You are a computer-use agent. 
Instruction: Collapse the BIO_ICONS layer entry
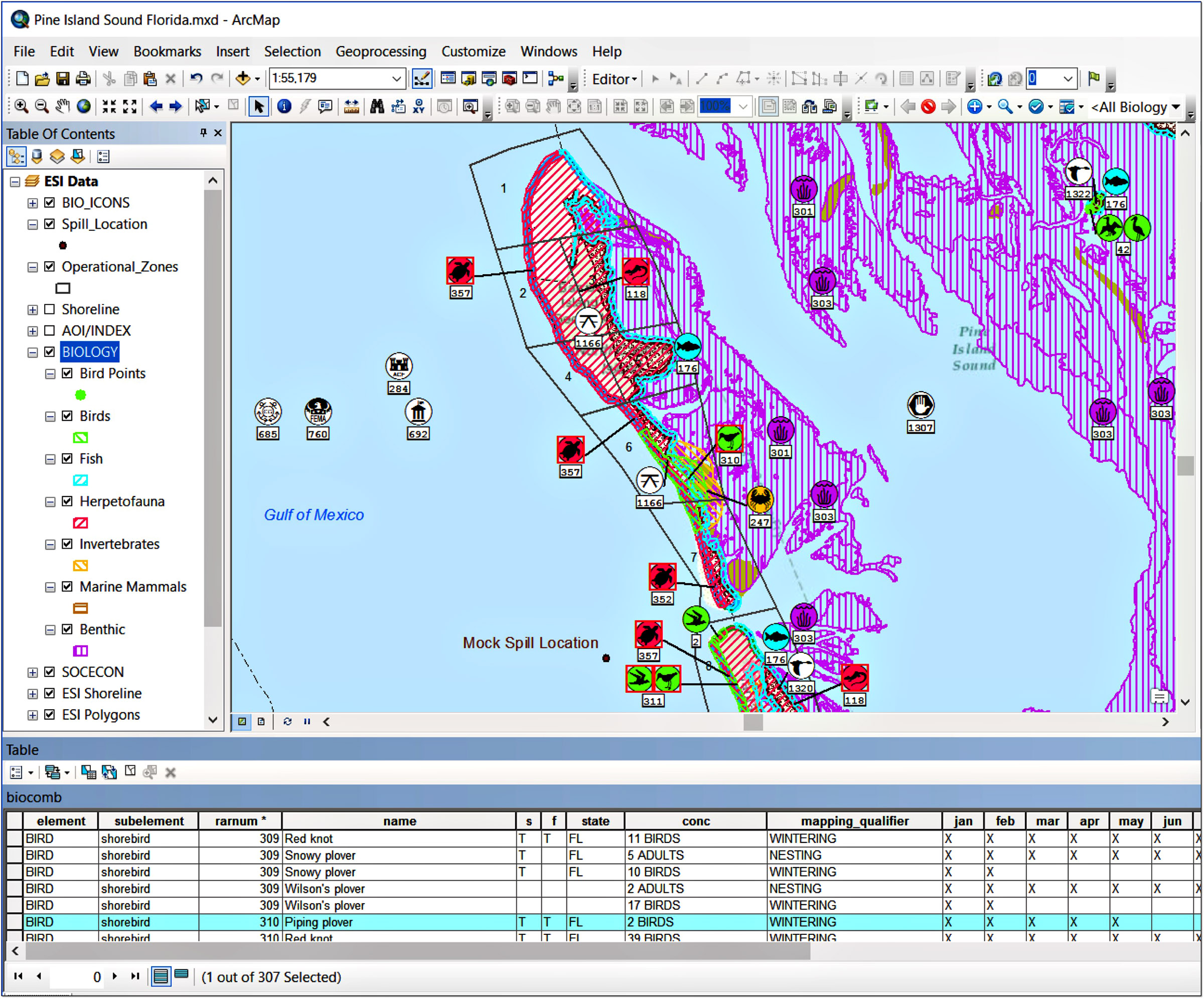pos(32,202)
